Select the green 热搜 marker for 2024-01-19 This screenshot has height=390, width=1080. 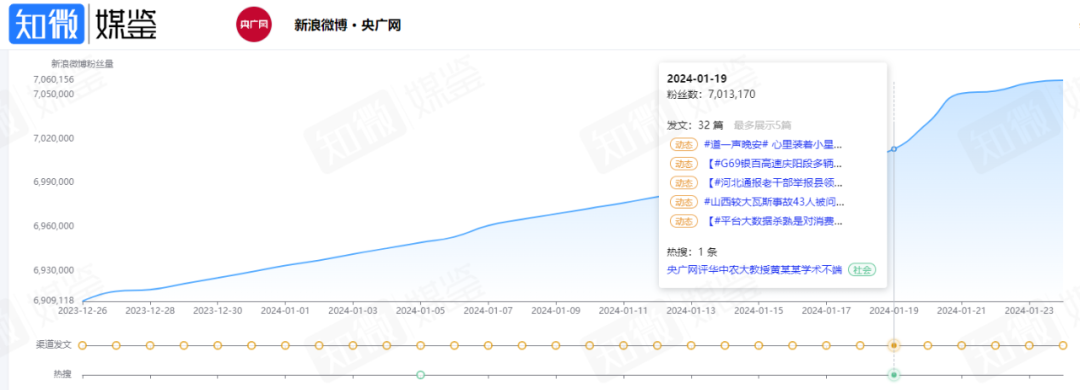[x=893, y=375]
